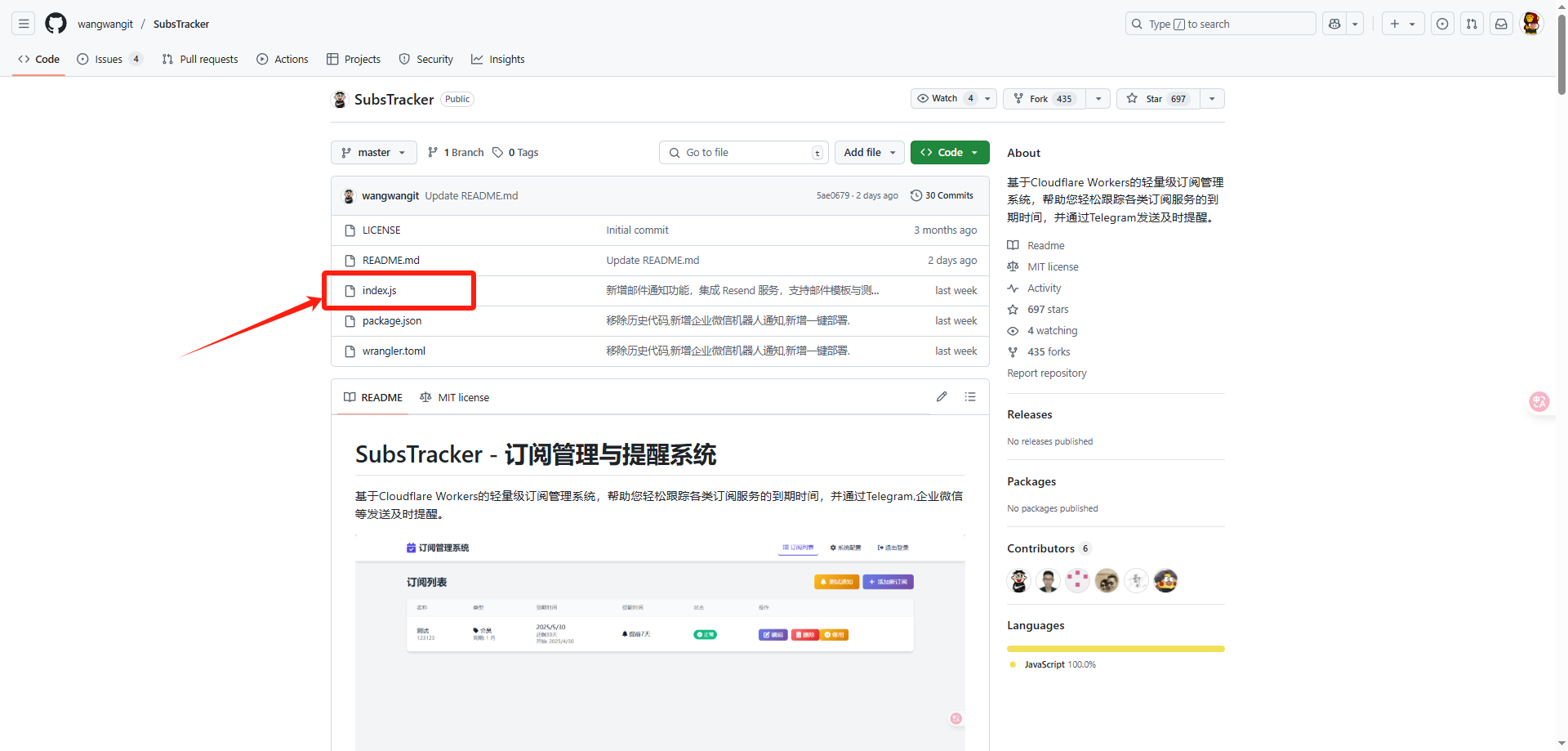Expand the Watch notification options arrow
Viewport: 1568px width, 751px height.
[987, 98]
